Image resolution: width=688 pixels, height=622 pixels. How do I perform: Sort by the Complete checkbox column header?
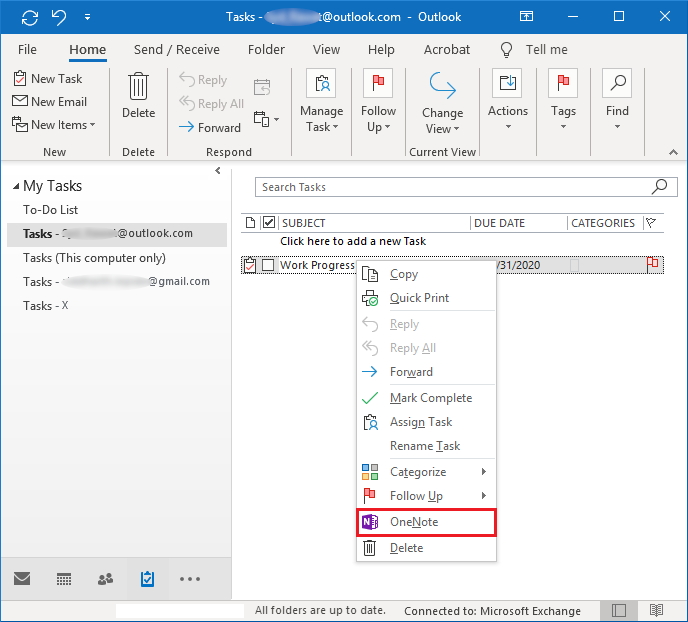[x=269, y=223]
